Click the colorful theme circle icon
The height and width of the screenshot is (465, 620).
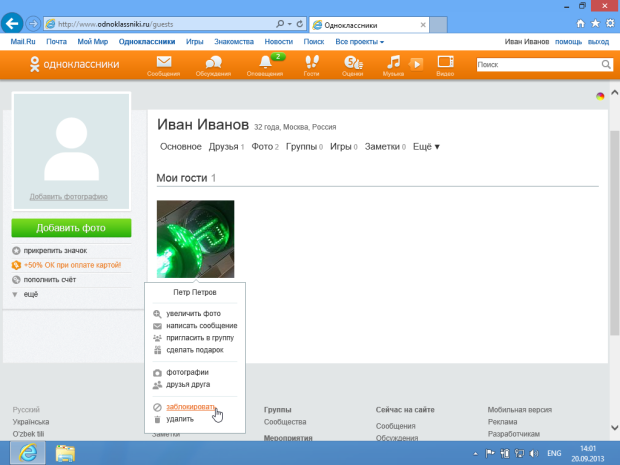(x=600, y=96)
